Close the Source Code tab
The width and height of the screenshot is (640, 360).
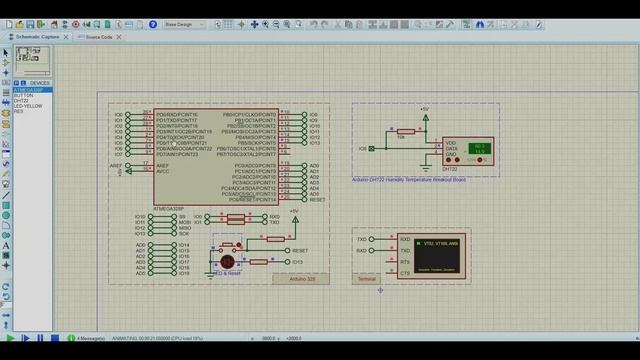point(119,37)
